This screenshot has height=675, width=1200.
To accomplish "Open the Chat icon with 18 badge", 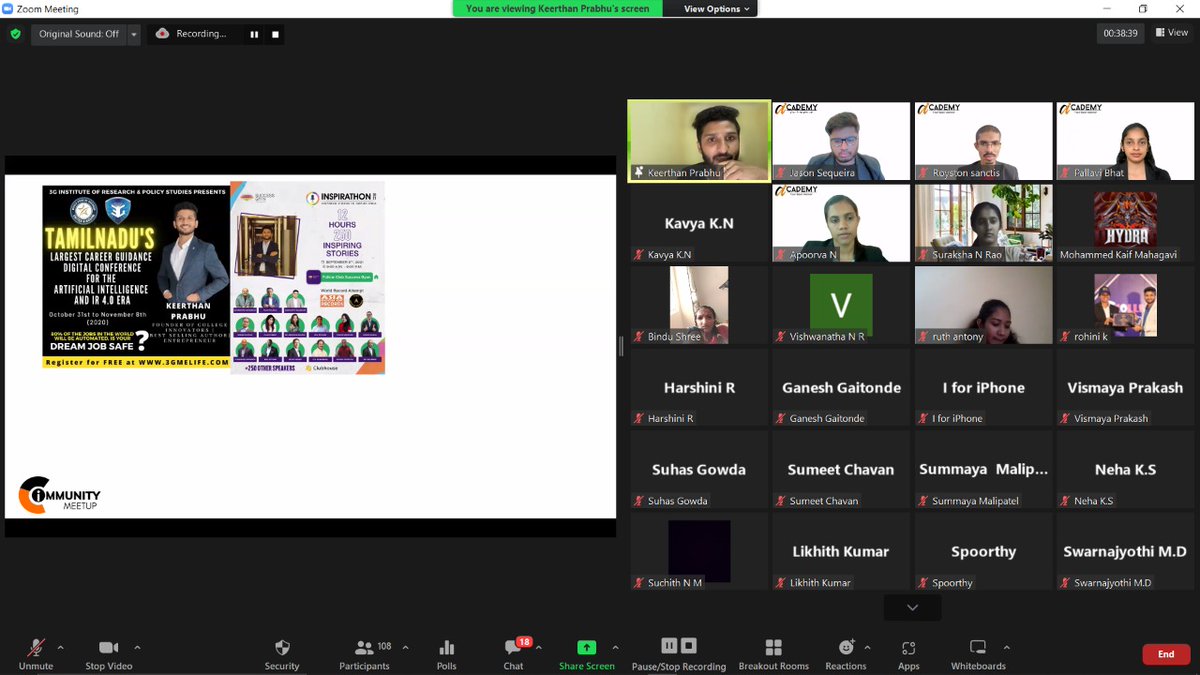I will click(x=515, y=647).
